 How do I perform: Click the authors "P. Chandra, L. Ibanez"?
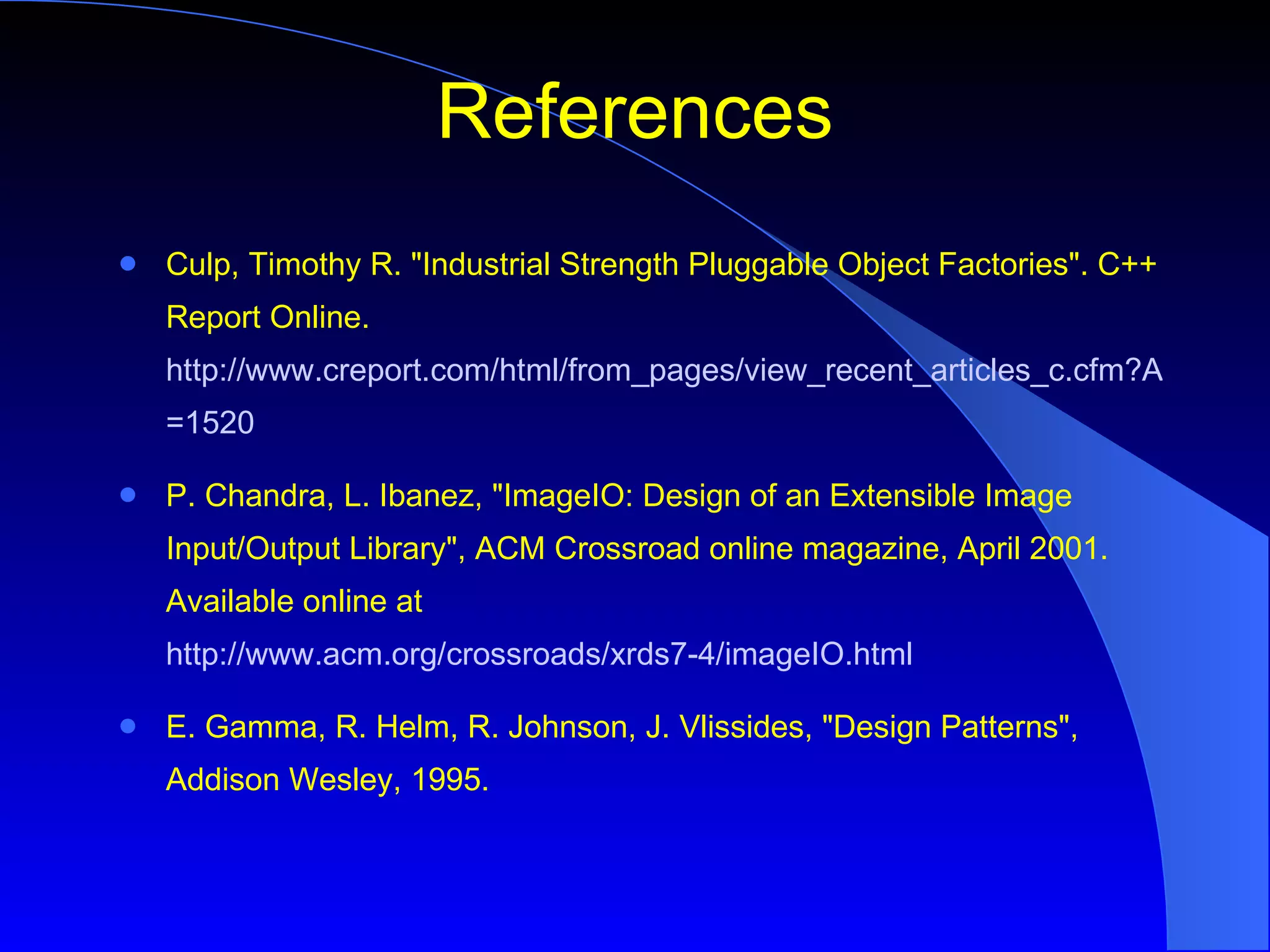click(324, 496)
